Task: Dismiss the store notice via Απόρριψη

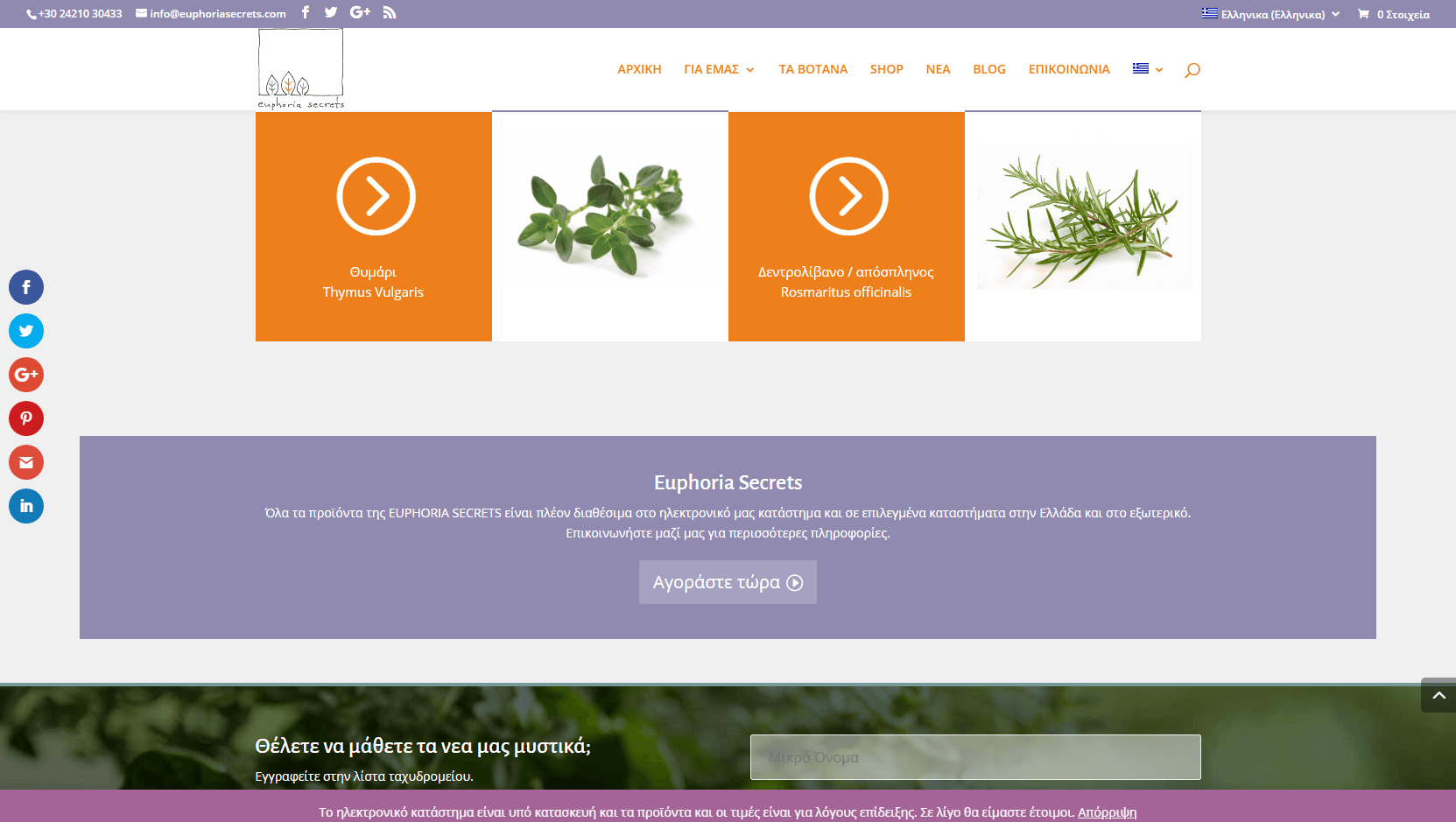Action: point(1107,812)
